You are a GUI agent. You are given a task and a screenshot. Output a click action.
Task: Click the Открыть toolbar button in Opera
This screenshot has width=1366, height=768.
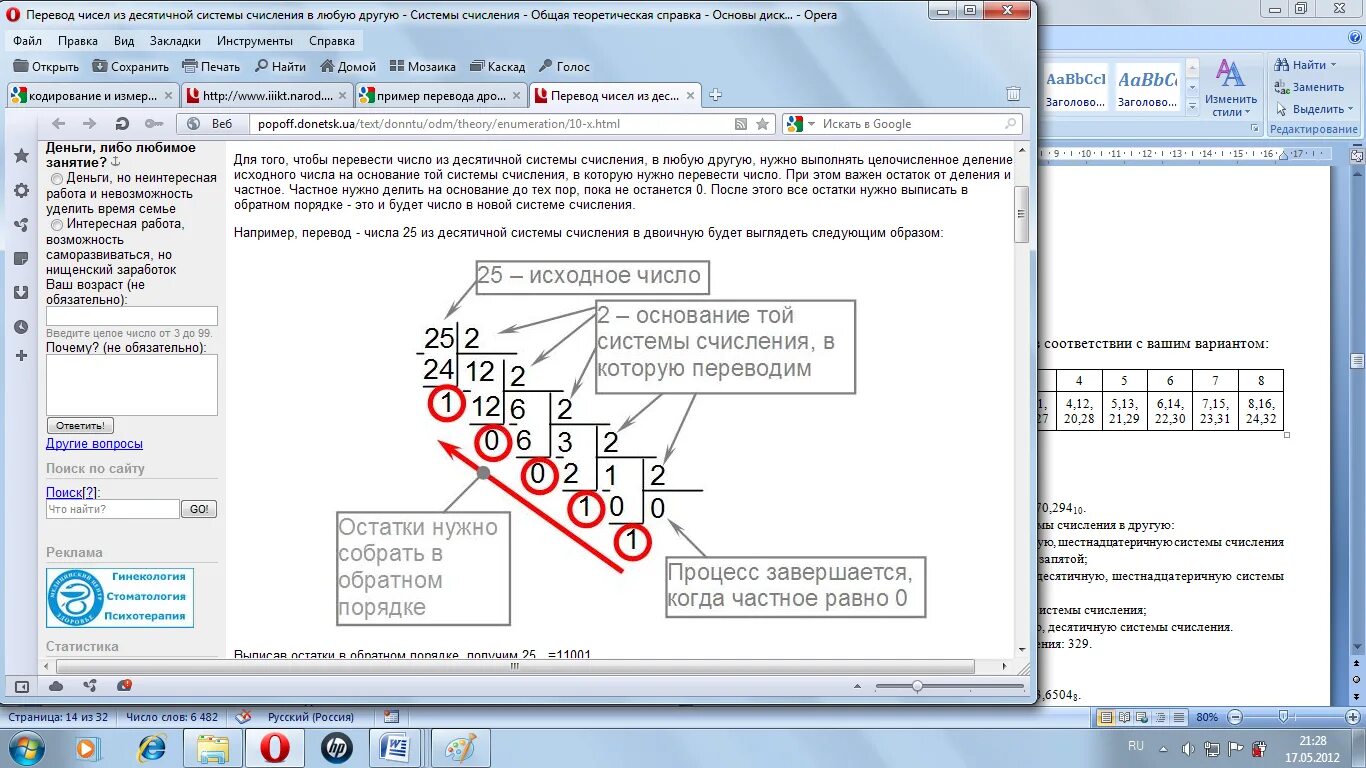coord(46,67)
